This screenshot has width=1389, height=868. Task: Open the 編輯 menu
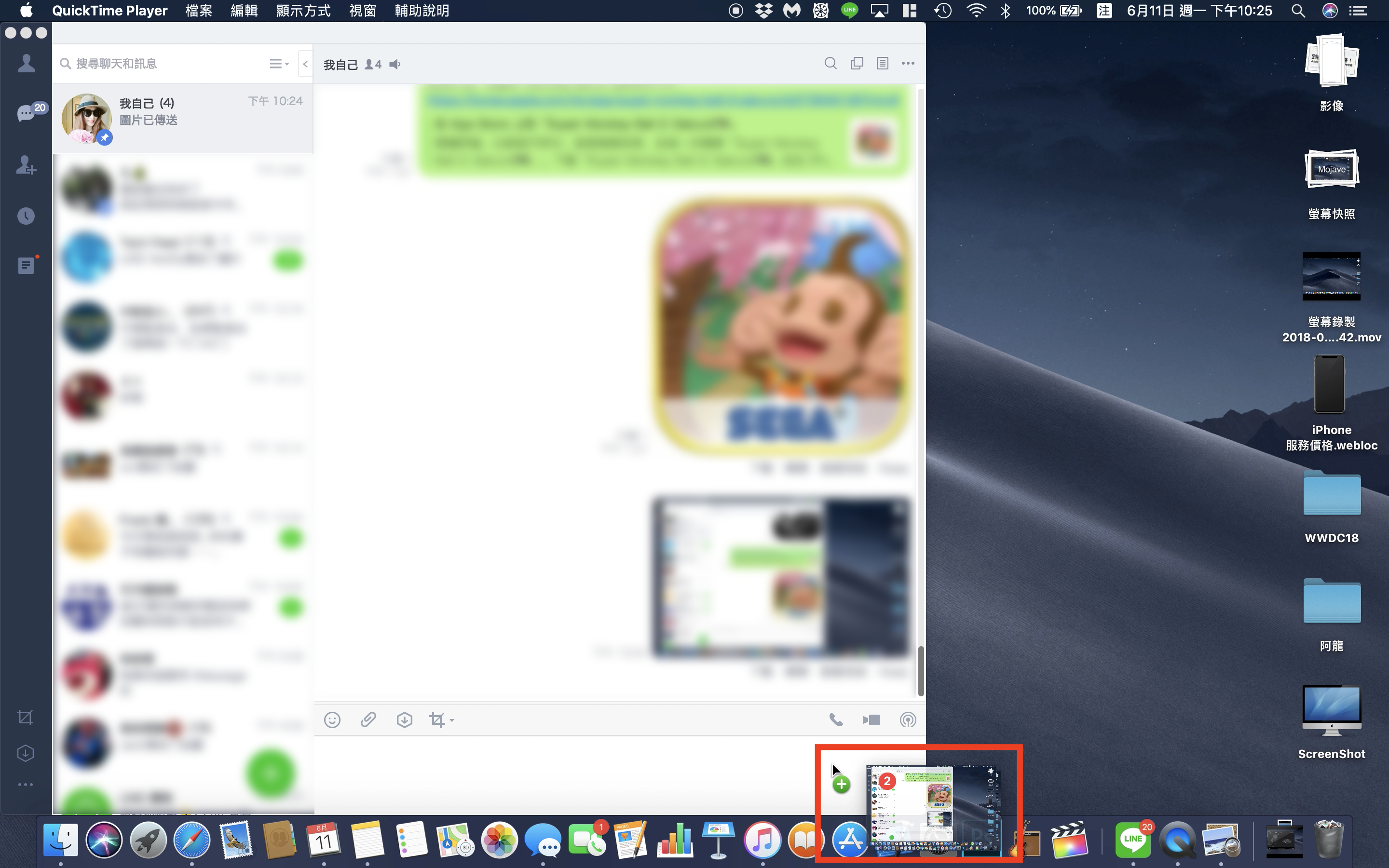click(244, 10)
